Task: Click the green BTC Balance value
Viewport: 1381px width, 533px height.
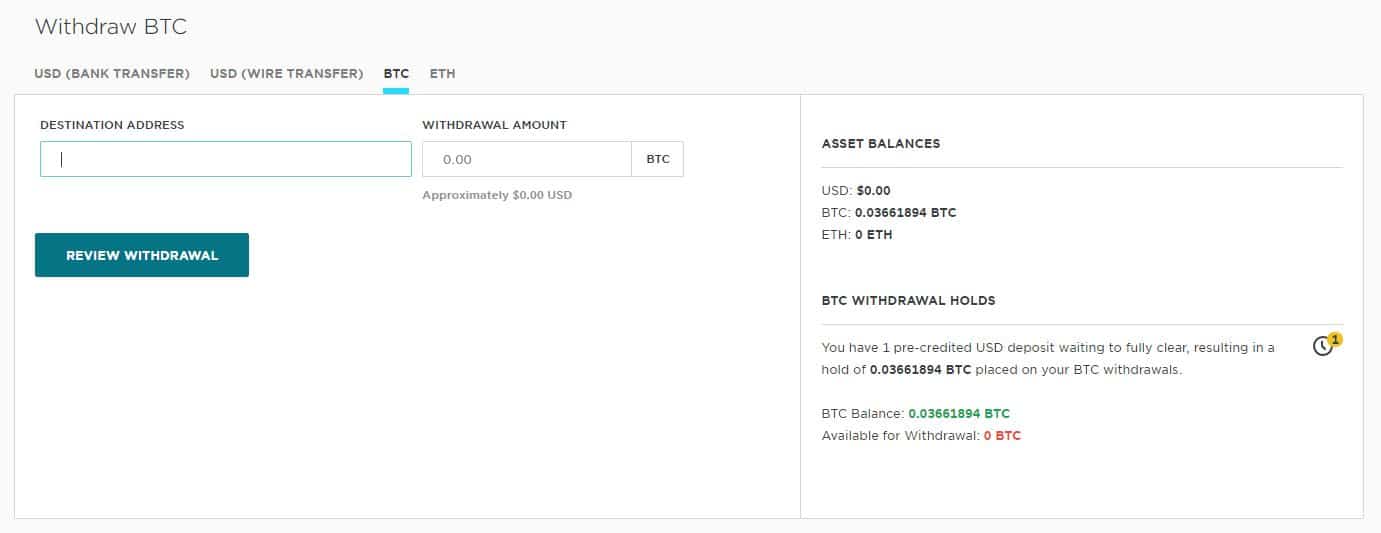Action: (x=958, y=413)
